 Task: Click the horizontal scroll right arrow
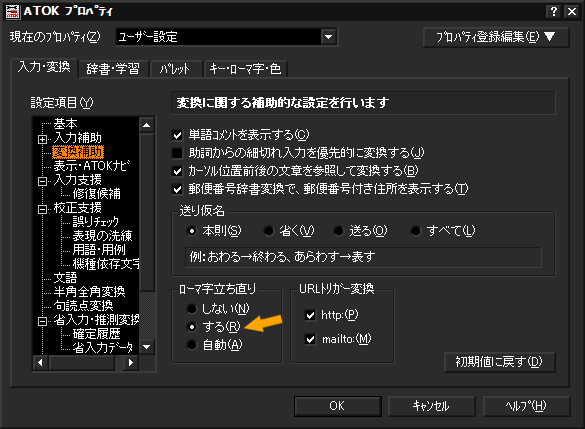[x=131, y=362]
